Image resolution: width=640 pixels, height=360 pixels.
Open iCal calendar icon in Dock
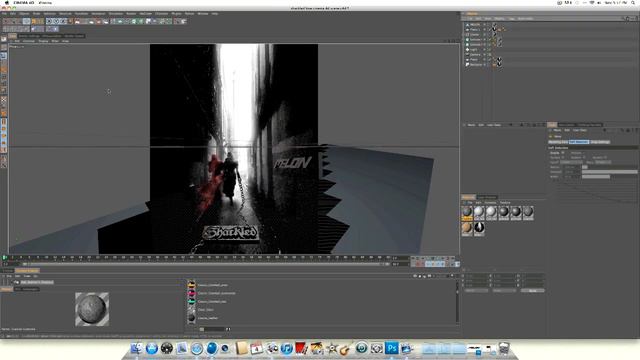click(257, 348)
